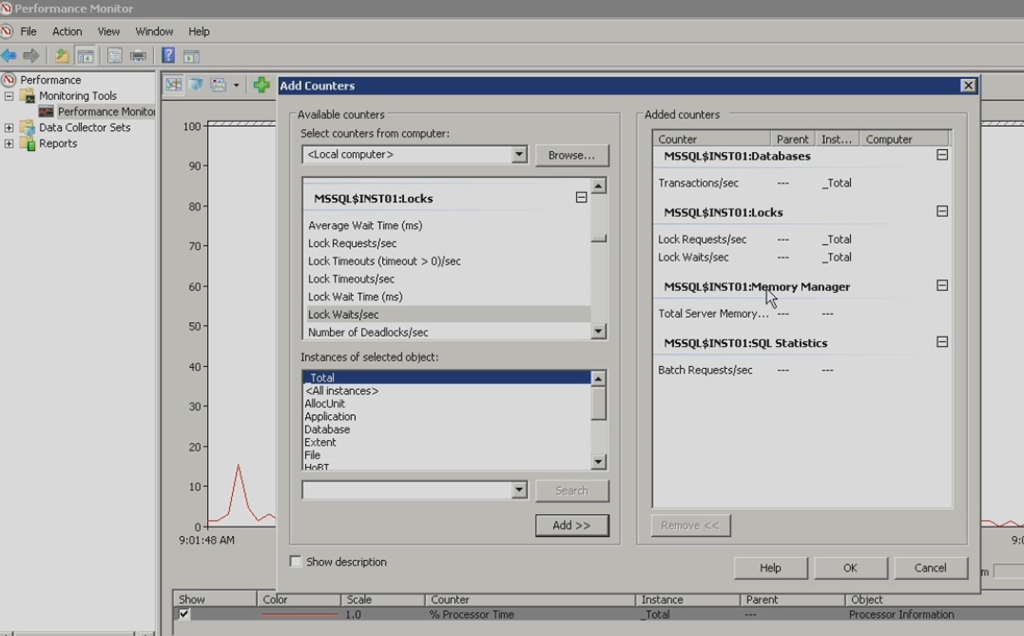Click the Help button in dialog
1024x636 pixels.
(771, 568)
